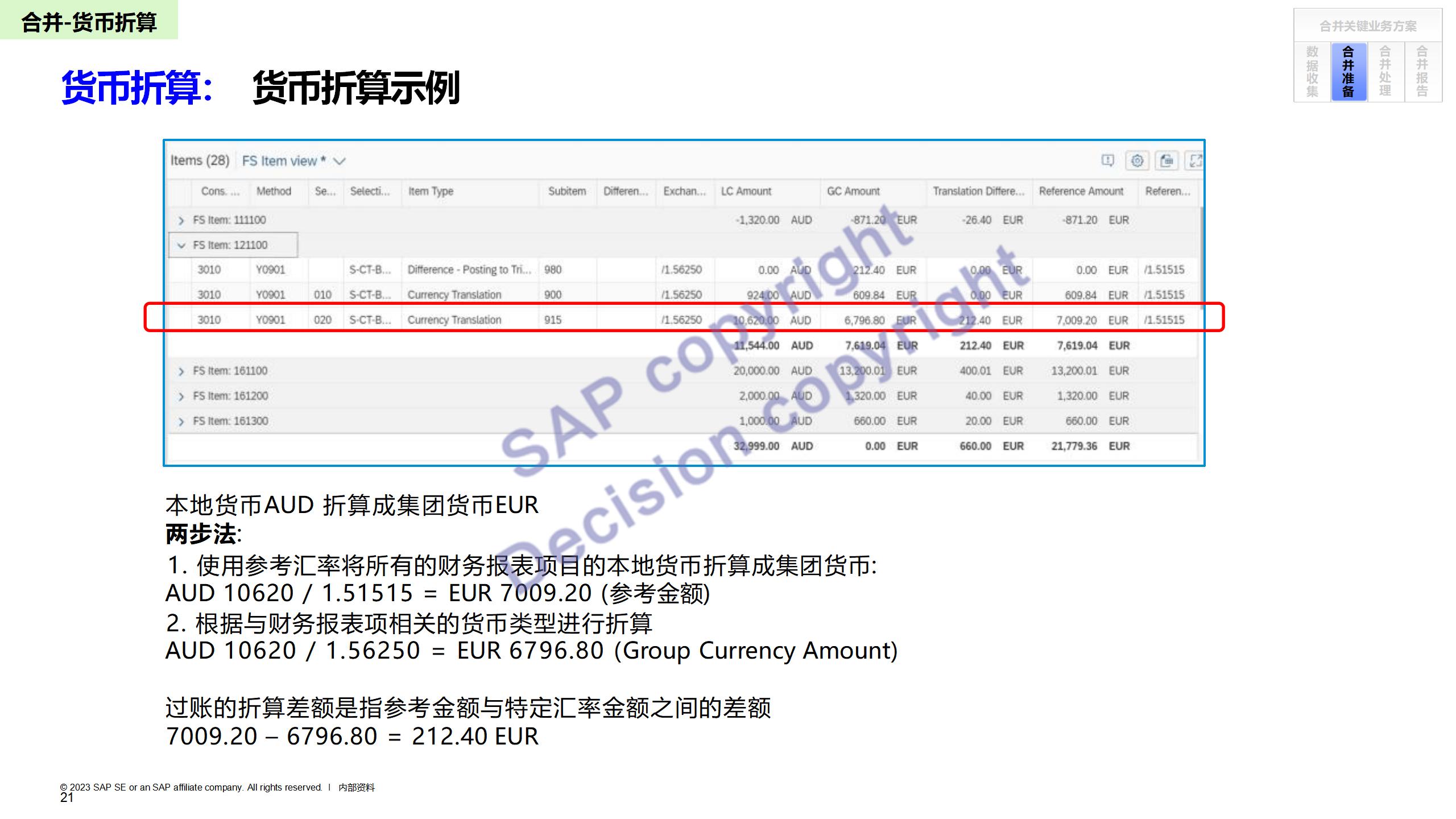This screenshot has height=819, width=1456.
Task: Expand FS Item 111100 row
Action: (x=181, y=221)
